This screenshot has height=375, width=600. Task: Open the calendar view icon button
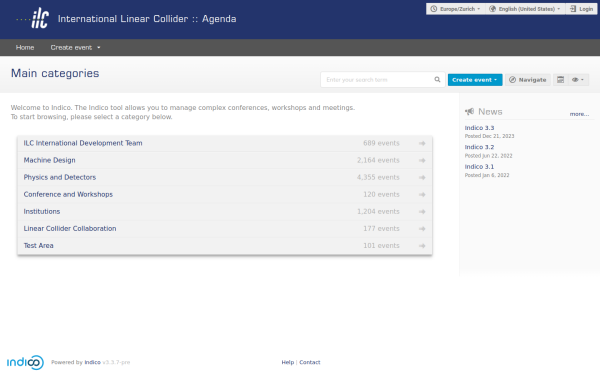coord(560,80)
